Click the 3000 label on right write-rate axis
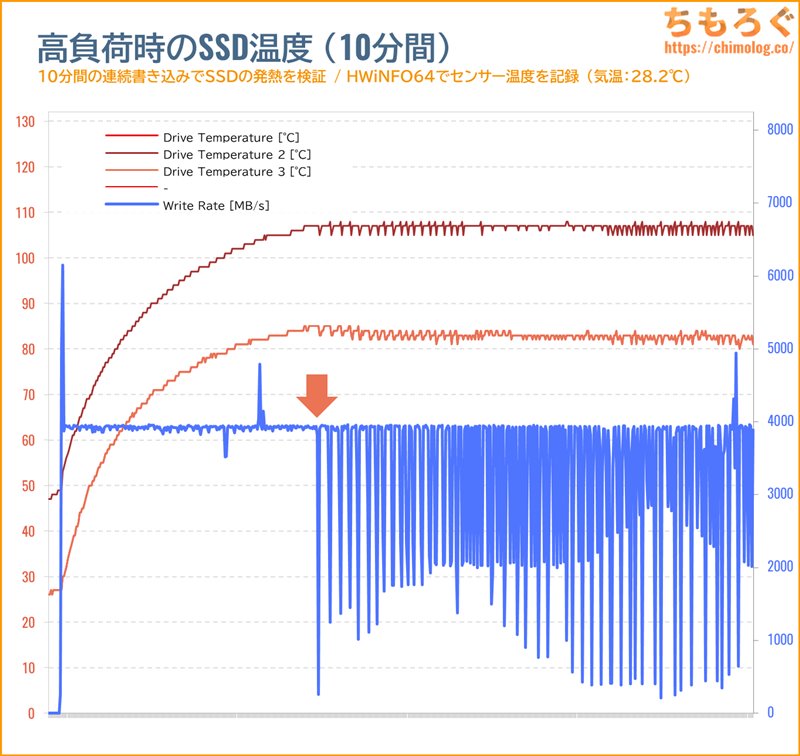800x756 pixels. [x=781, y=494]
